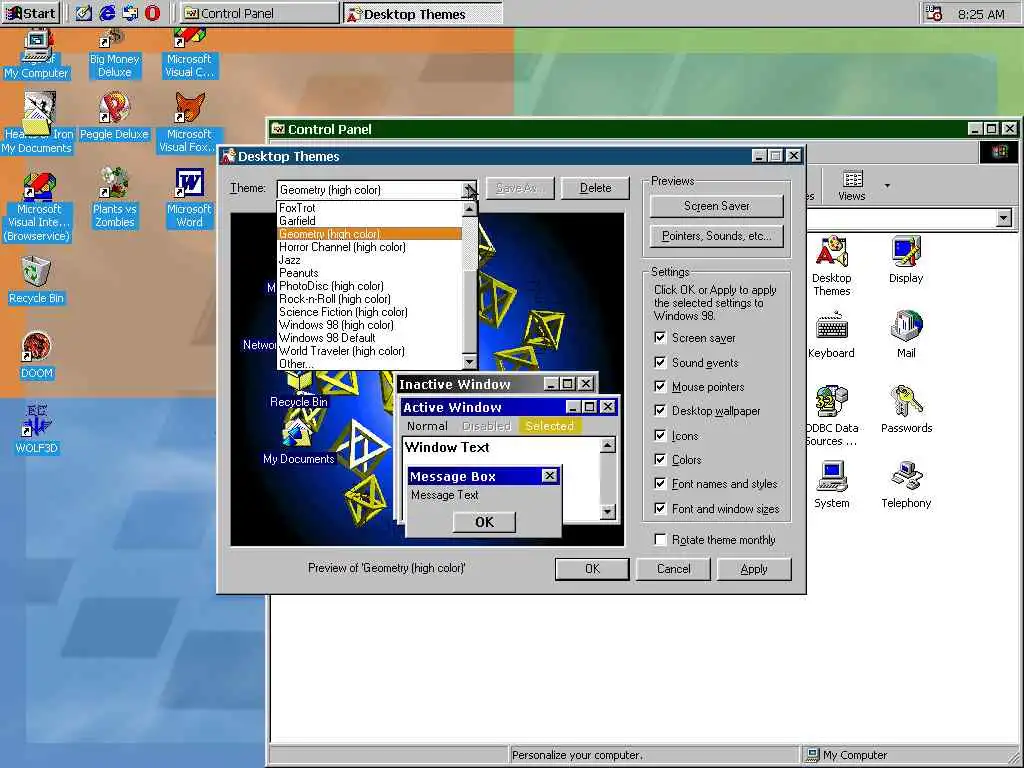Click Pointers, Sounds, etc... button
This screenshot has height=768, width=1024.
coord(716,236)
